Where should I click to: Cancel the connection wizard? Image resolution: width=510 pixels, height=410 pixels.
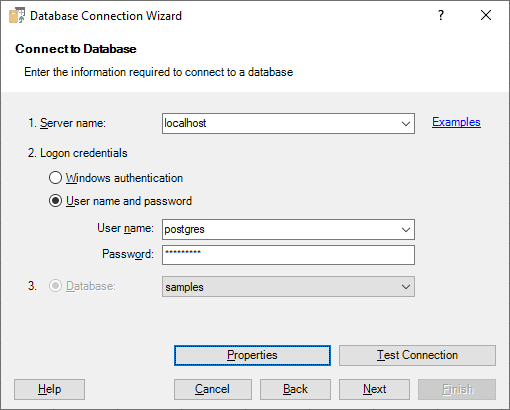click(x=213, y=389)
